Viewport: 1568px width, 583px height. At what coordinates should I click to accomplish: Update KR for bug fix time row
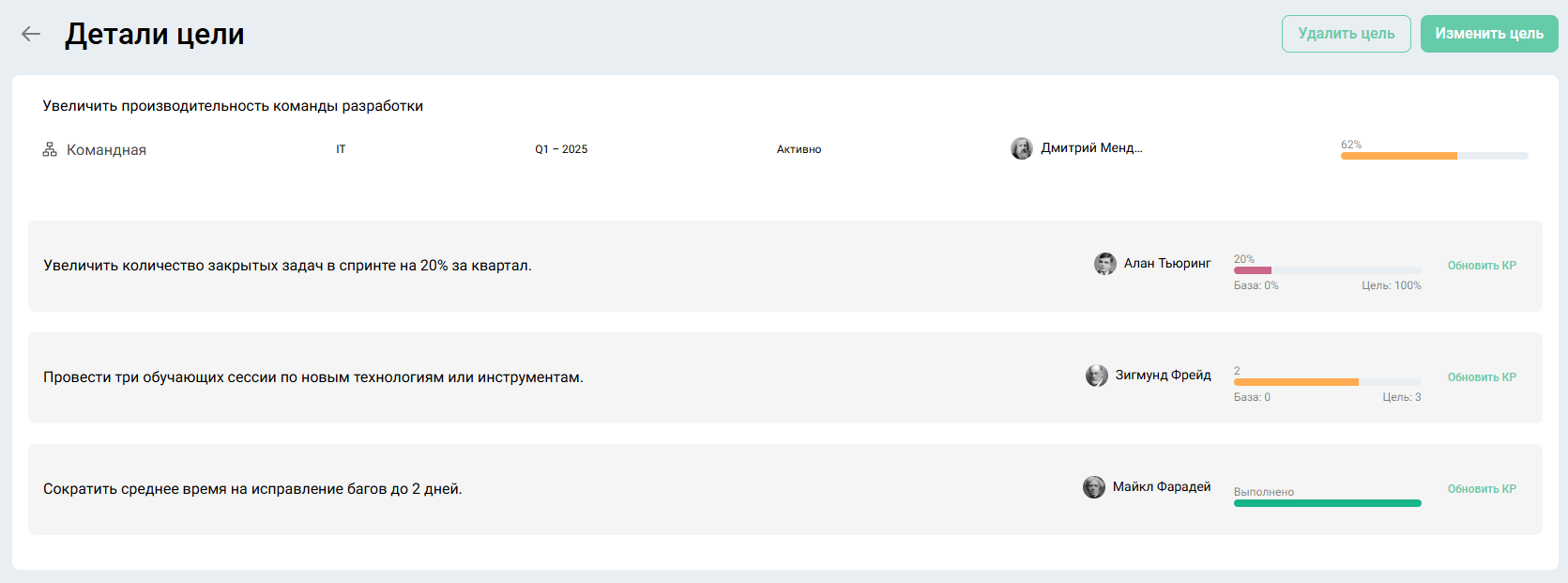(x=1481, y=489)
